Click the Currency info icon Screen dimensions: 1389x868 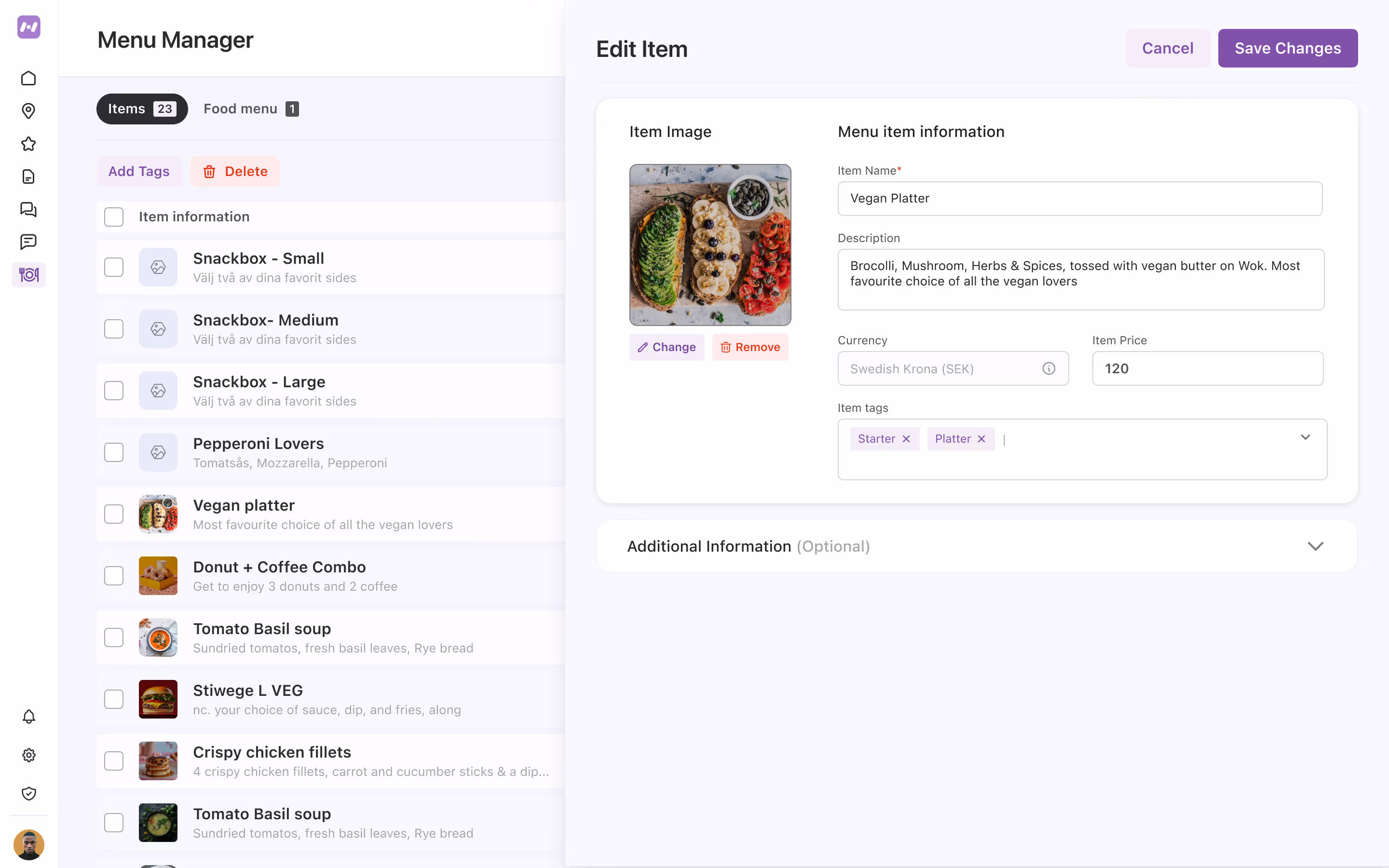[1049, 368]
